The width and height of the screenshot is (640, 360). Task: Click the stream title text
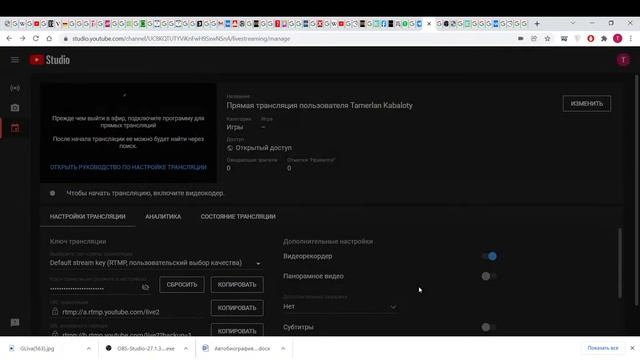pos(320,105)
